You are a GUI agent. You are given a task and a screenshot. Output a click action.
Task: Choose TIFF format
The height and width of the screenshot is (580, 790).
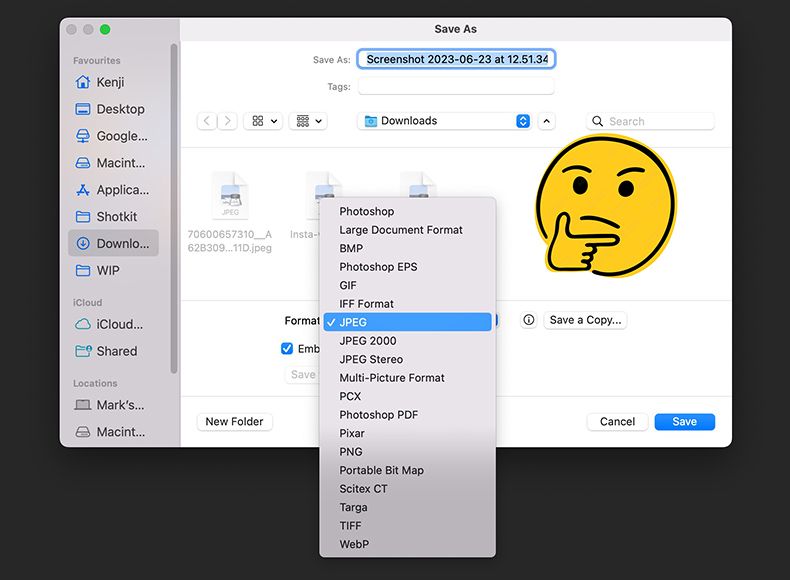[407, 526]
